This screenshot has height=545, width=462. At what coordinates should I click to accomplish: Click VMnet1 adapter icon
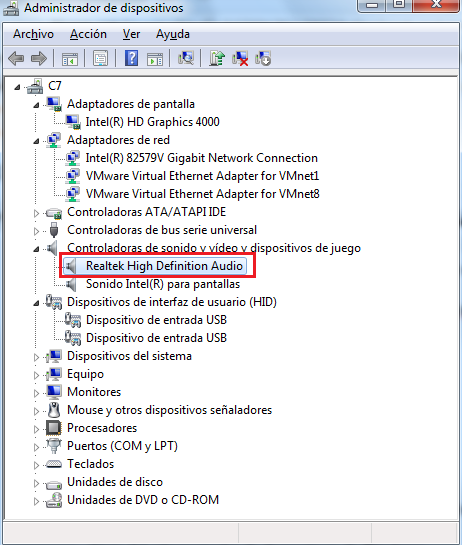73,176
